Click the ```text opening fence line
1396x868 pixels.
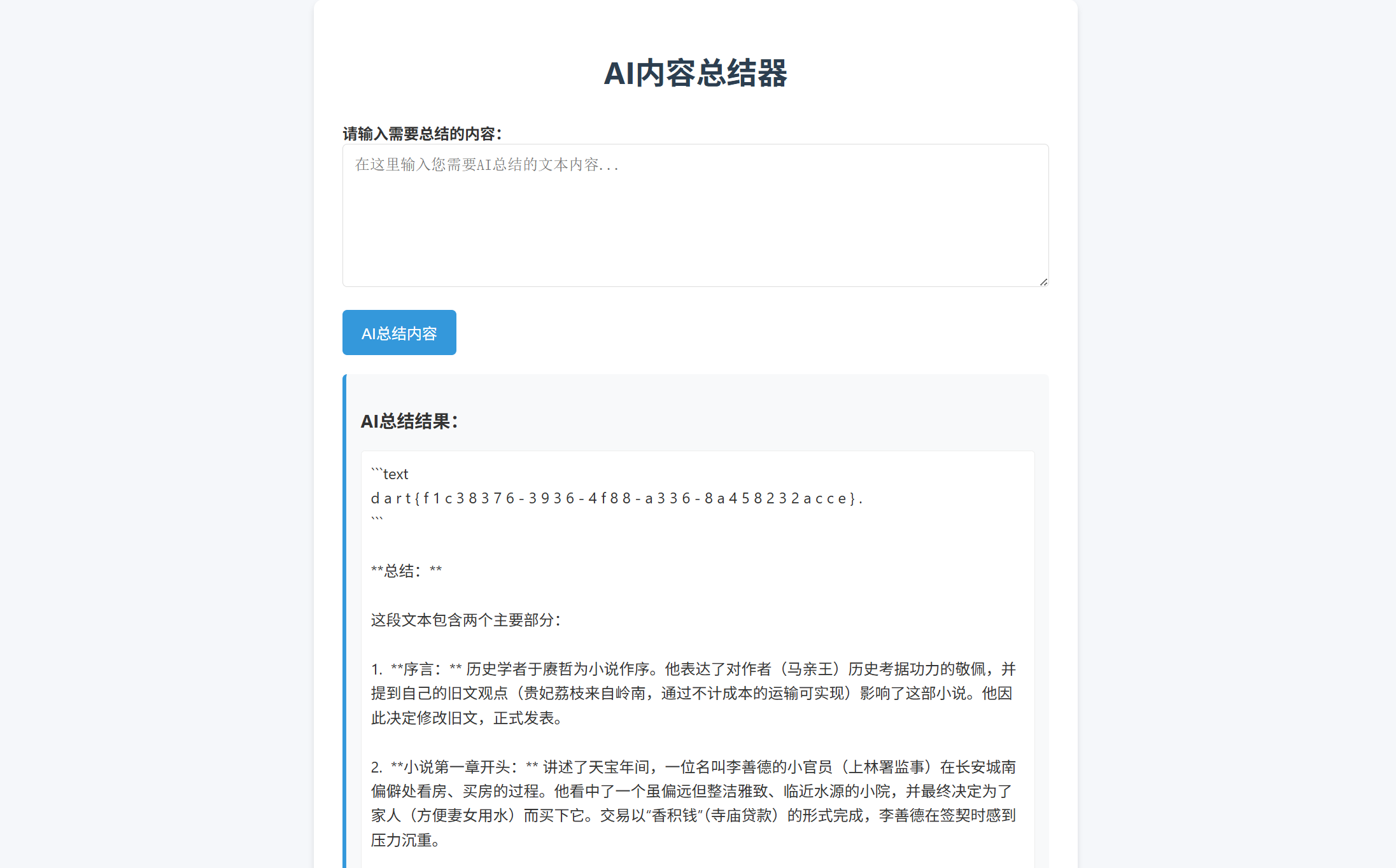(390, 474)
